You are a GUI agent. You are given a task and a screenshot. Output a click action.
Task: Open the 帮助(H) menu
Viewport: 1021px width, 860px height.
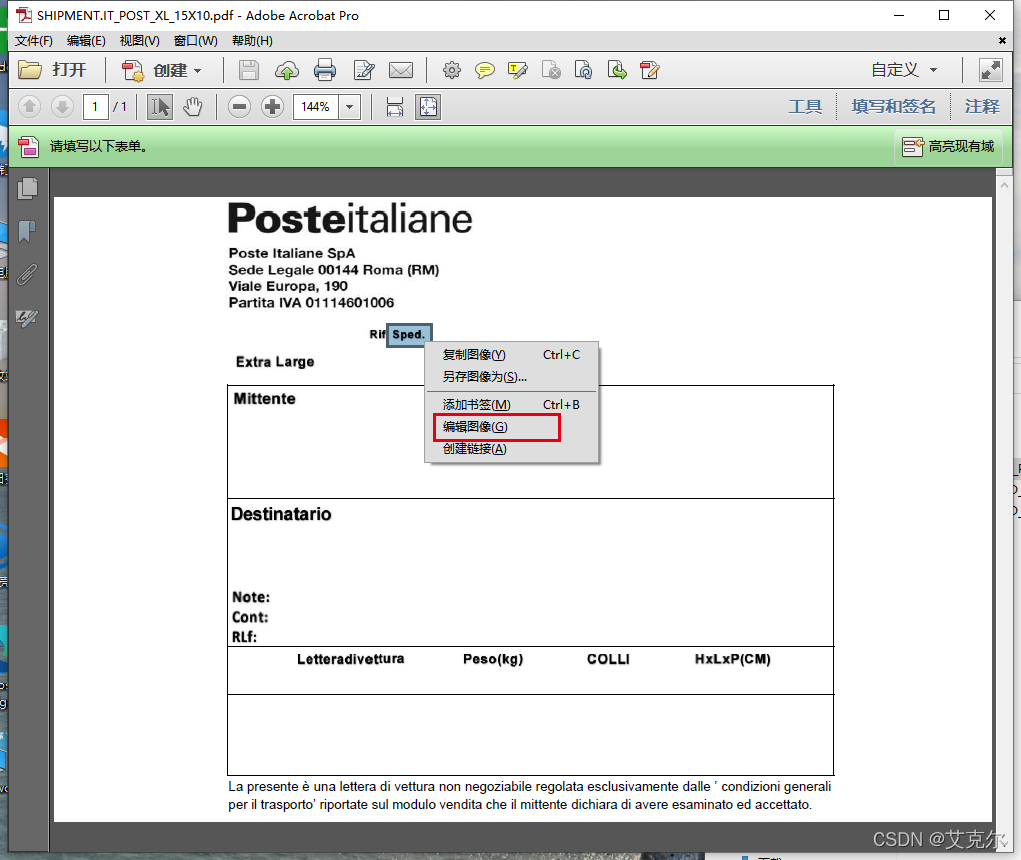(252, 41)
